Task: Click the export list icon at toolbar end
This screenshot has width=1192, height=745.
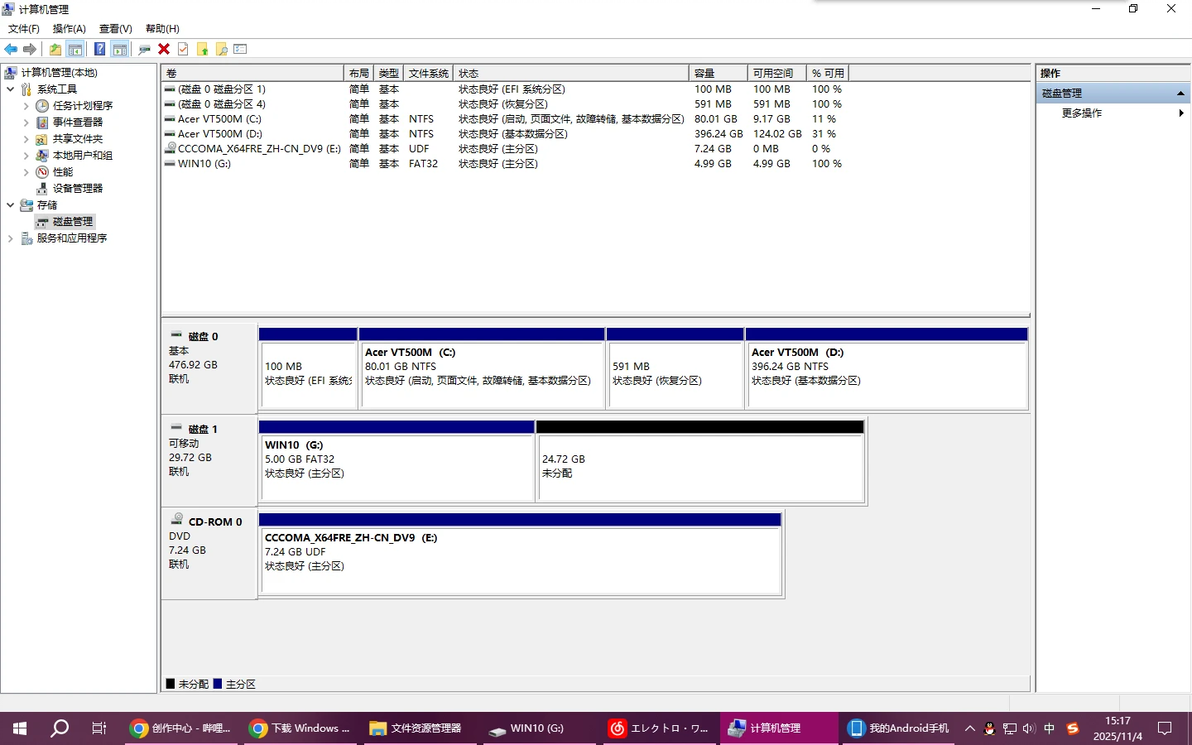Action: point(240,48)
